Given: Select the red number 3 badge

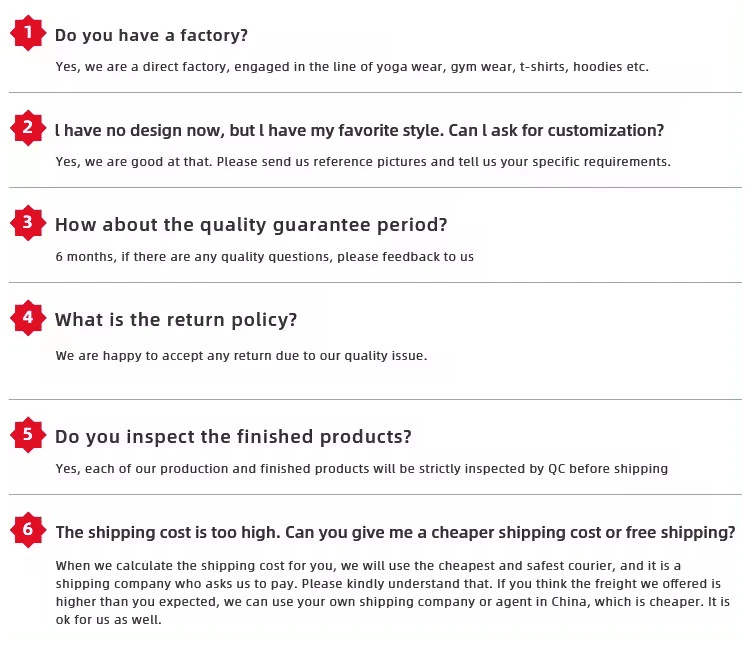Looking at the screenshot, I should [28, 222].
